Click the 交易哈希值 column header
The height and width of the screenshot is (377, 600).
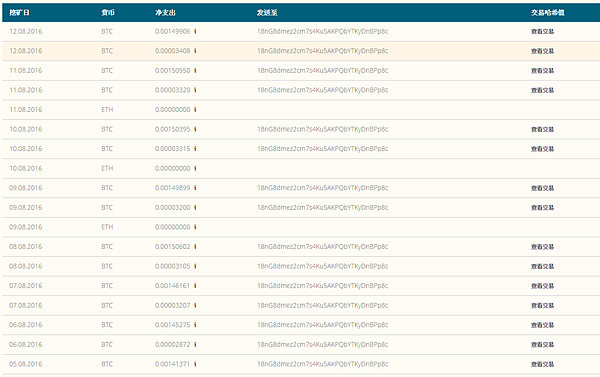click(x=548, y=13)
